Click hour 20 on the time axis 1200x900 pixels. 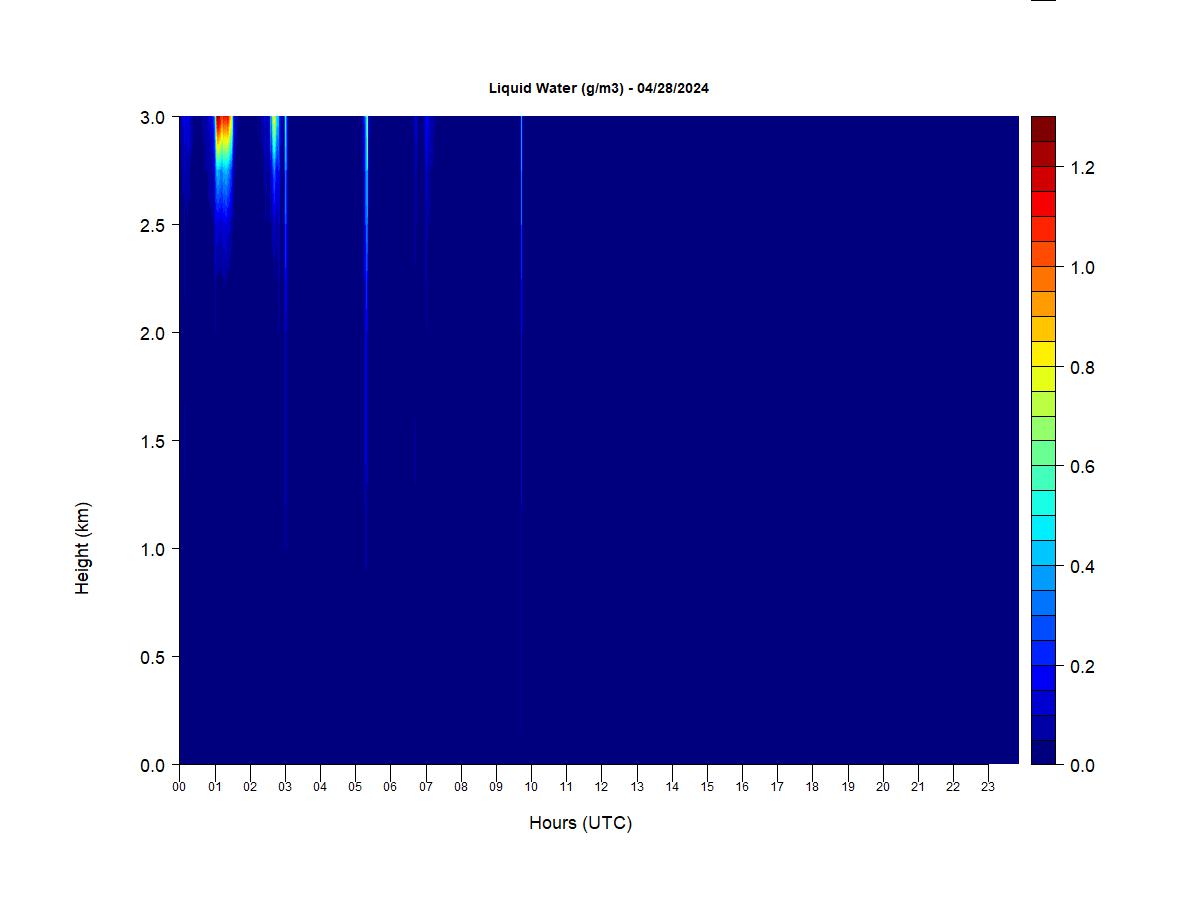click(x=883, y=787)
